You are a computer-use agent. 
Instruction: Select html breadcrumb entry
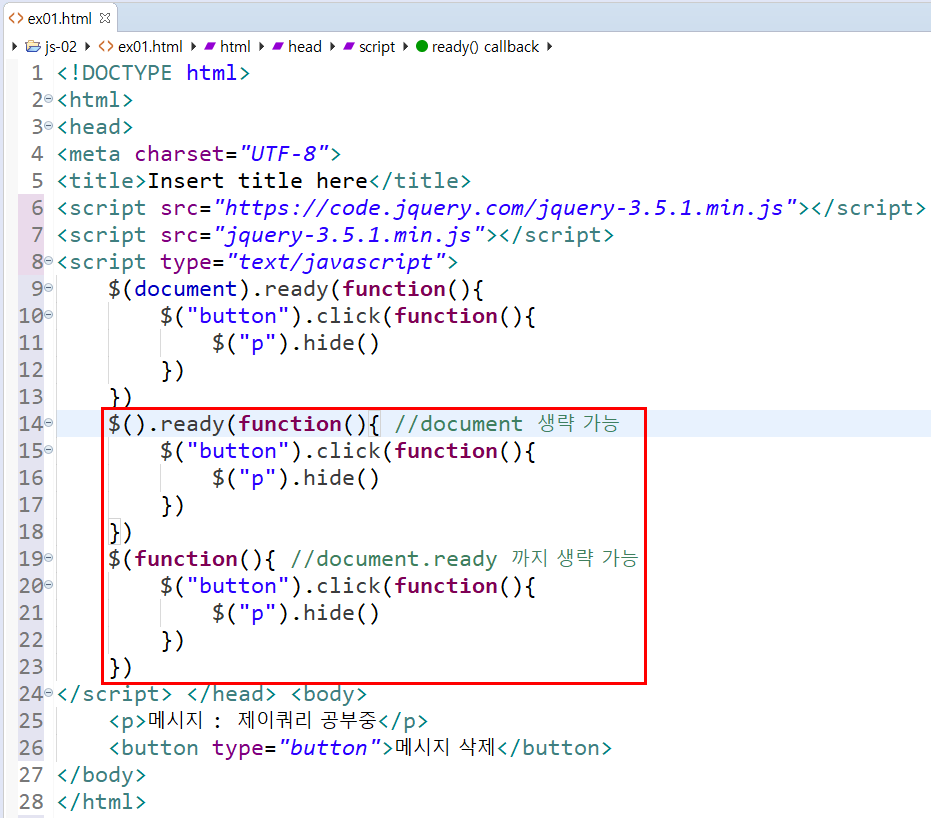point(235,47)
